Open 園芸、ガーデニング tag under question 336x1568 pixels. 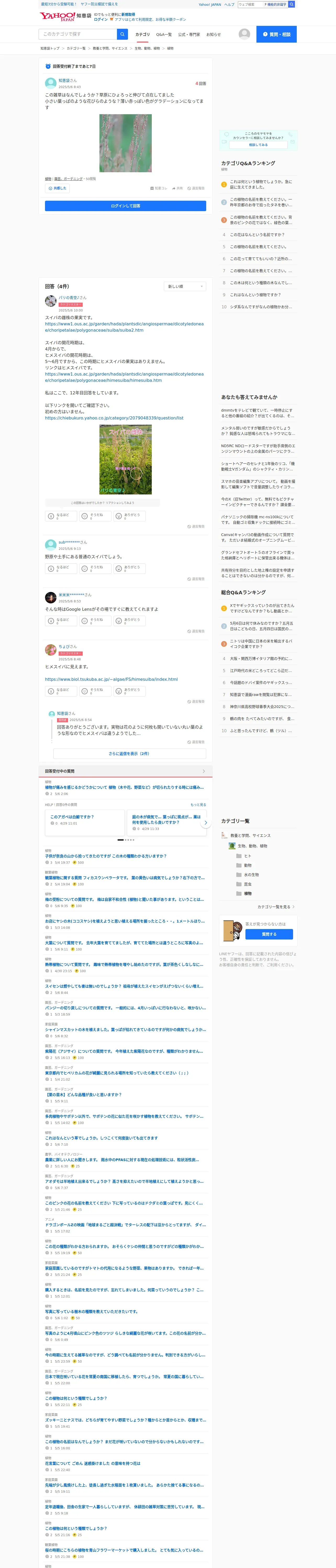[x=68, y=179]
